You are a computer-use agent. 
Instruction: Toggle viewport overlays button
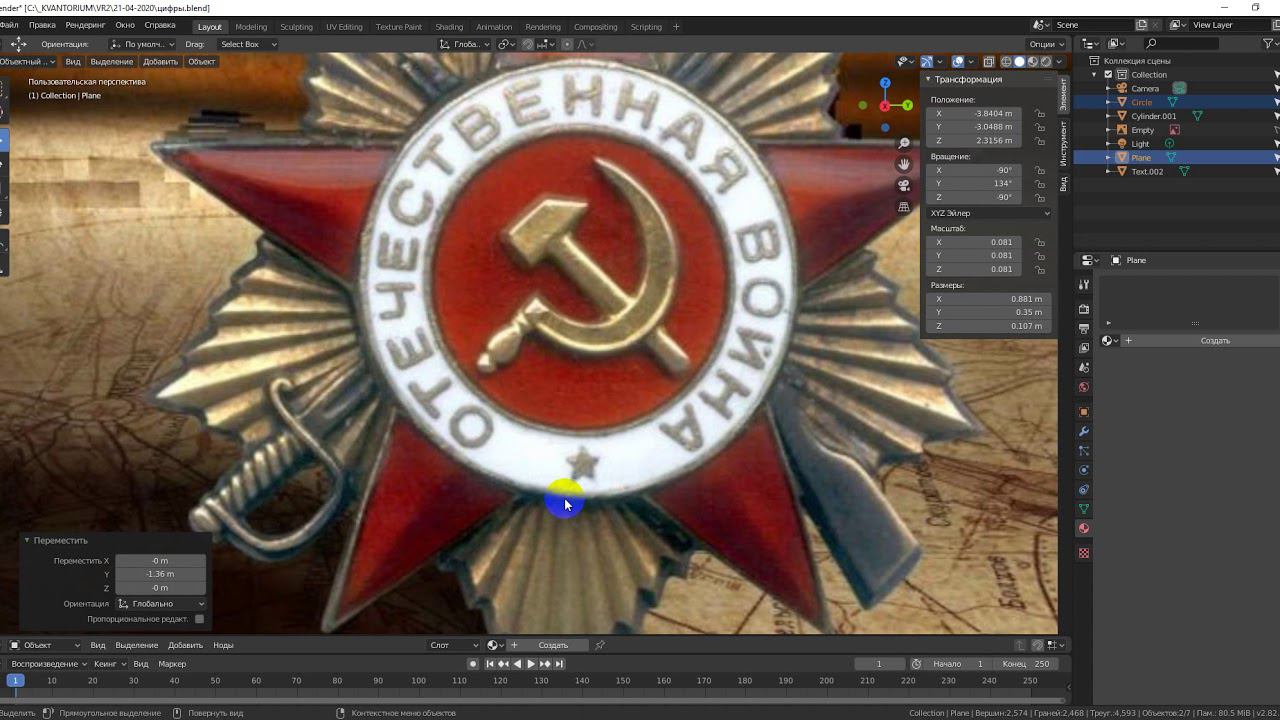tap(957, 62)
